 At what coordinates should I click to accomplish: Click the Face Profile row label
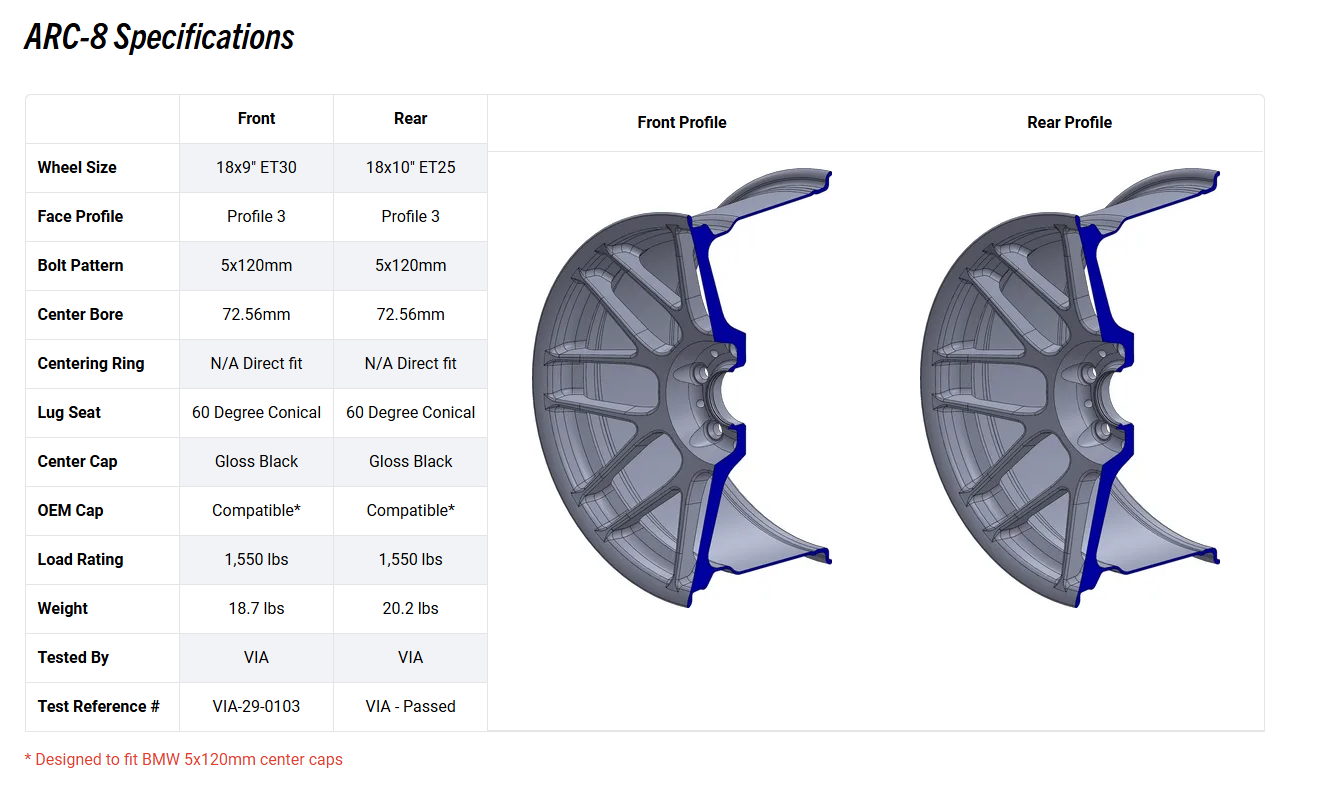pyautogui.click(x=80, y=216)
